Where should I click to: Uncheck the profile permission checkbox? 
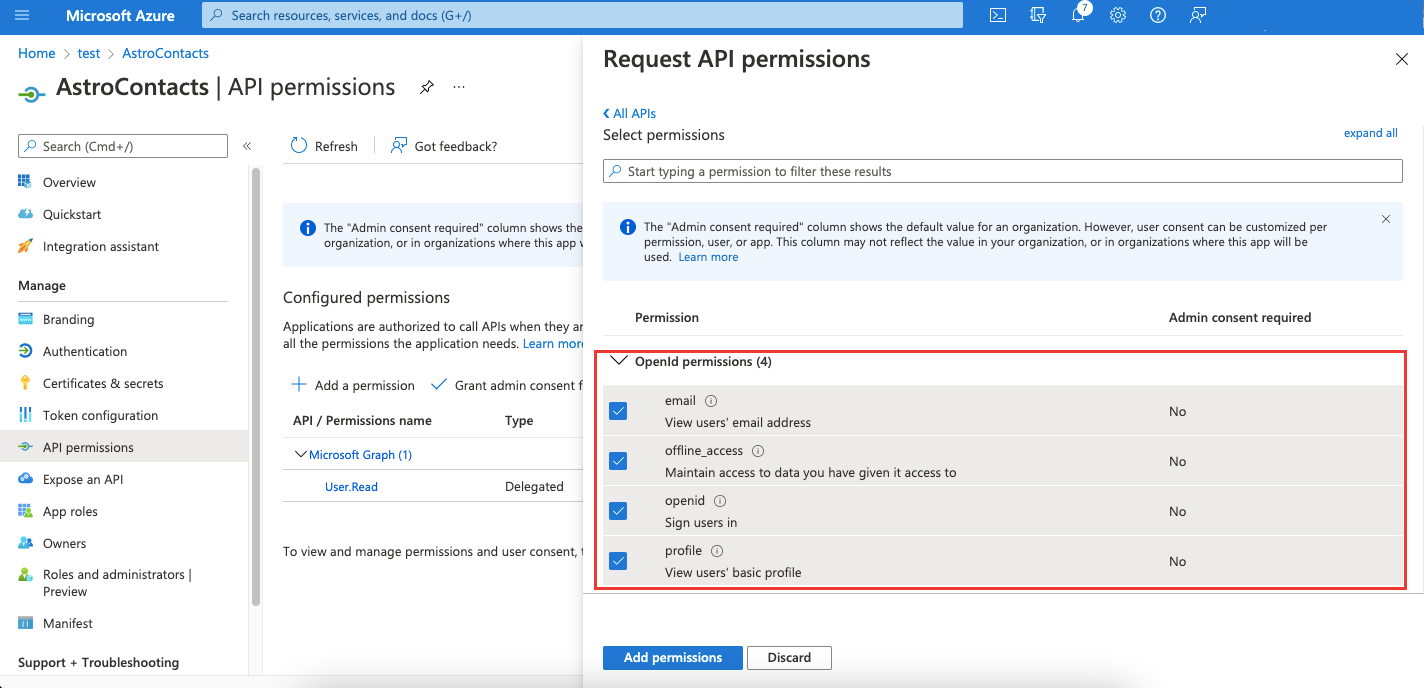618,561
